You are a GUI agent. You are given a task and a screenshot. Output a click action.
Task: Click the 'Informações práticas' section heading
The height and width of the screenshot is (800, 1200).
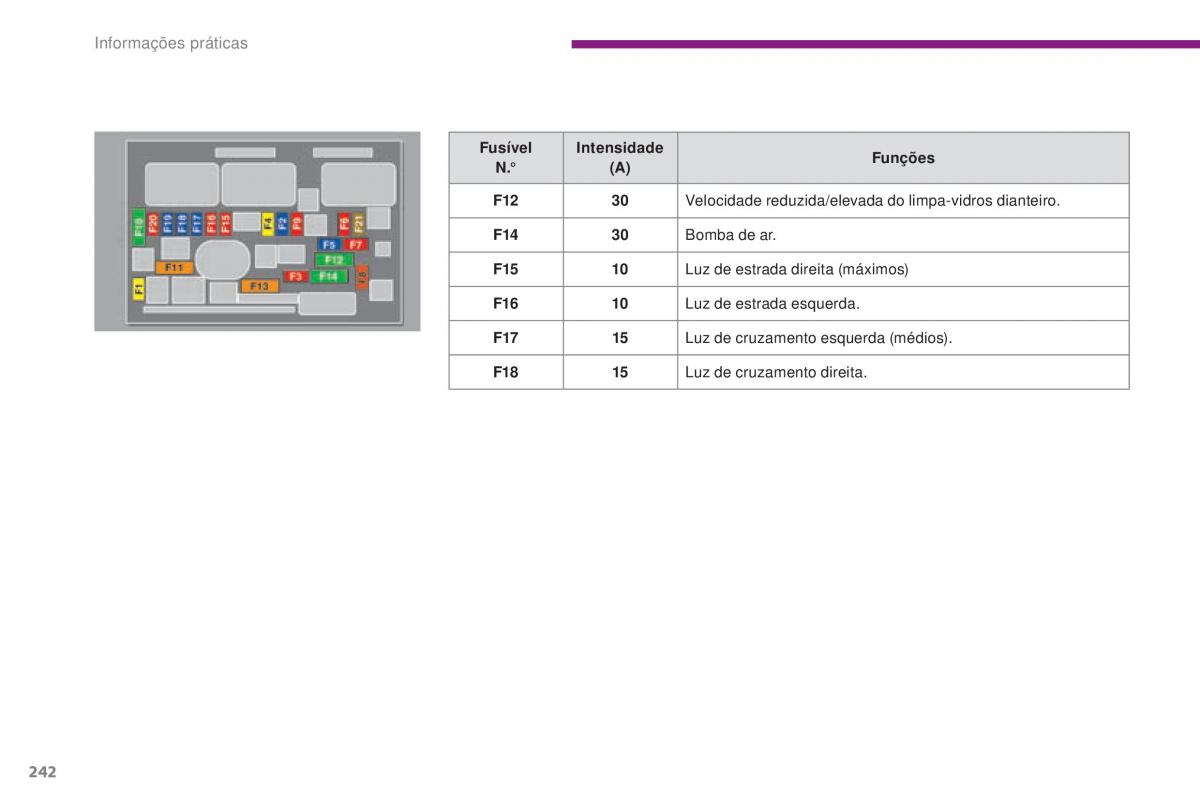click(171, 43)
